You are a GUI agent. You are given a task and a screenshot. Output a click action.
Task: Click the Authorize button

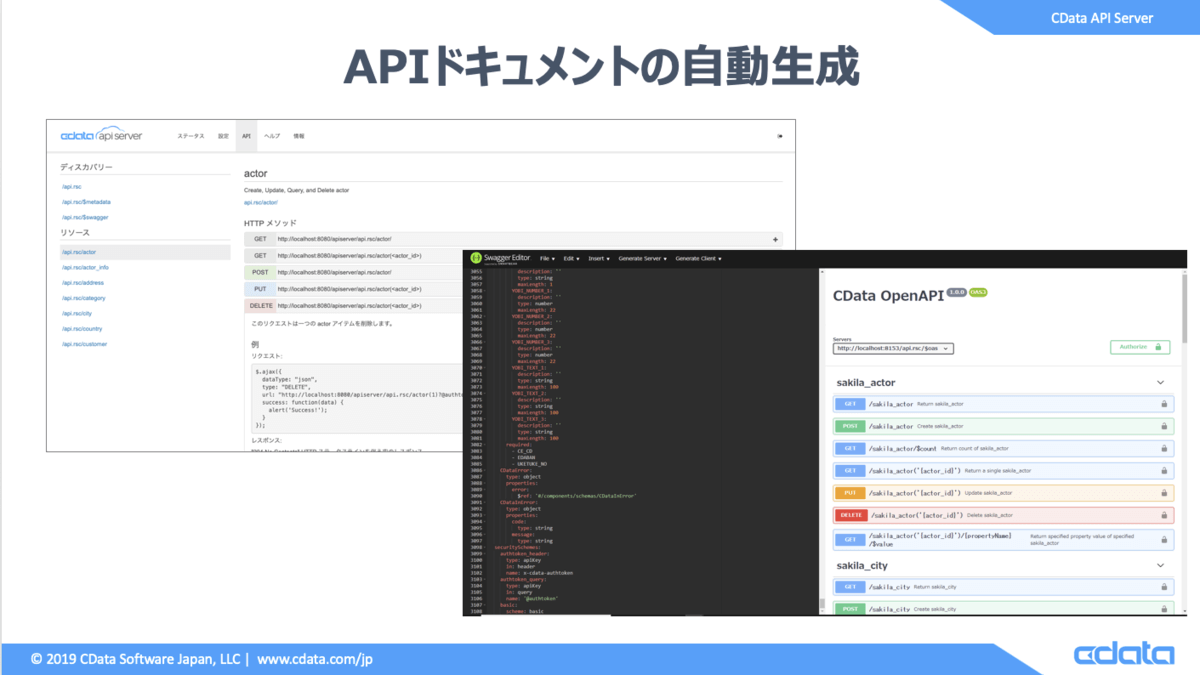coord(1140,347)
